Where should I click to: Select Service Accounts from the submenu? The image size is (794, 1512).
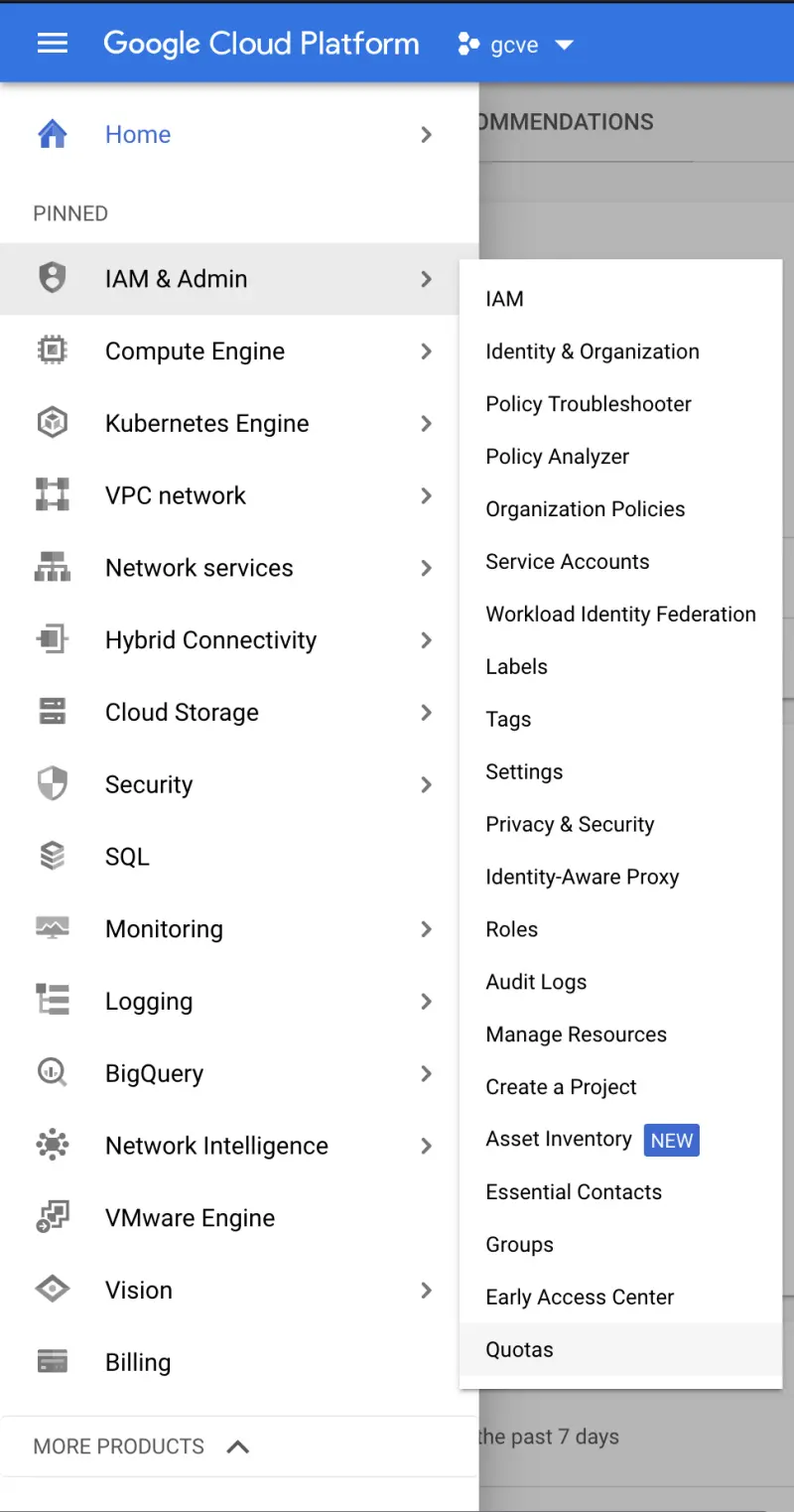click(567, 562)
